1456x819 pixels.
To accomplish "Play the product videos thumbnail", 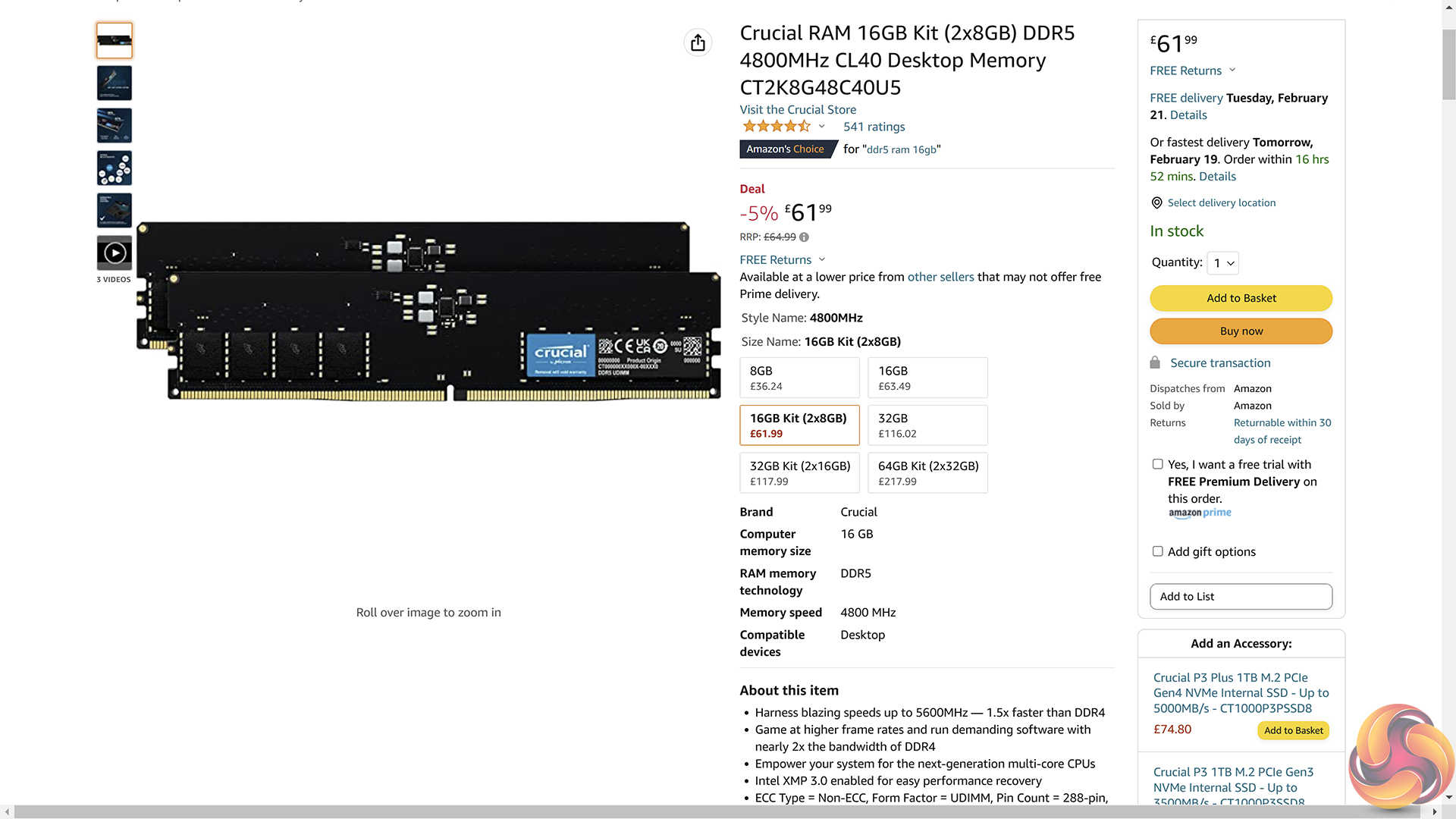I will pos(115,253).
